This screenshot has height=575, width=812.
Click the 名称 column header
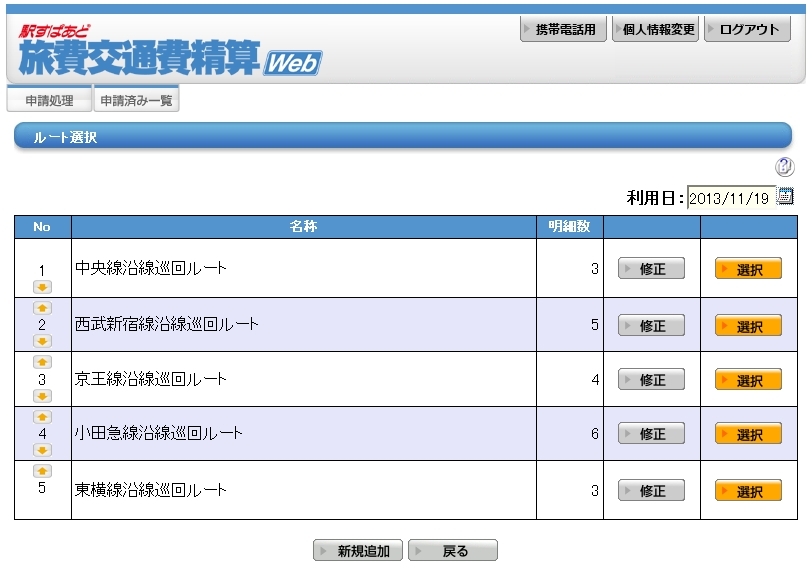[303, 226]
